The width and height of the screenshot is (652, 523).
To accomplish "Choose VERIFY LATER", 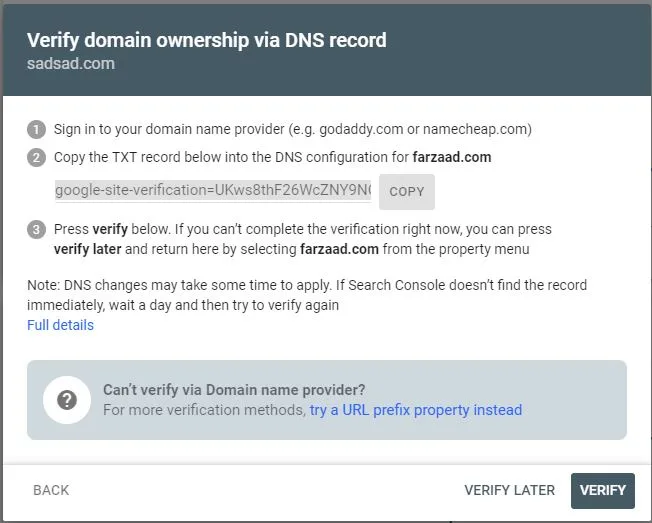I will [x=509, y=490].
